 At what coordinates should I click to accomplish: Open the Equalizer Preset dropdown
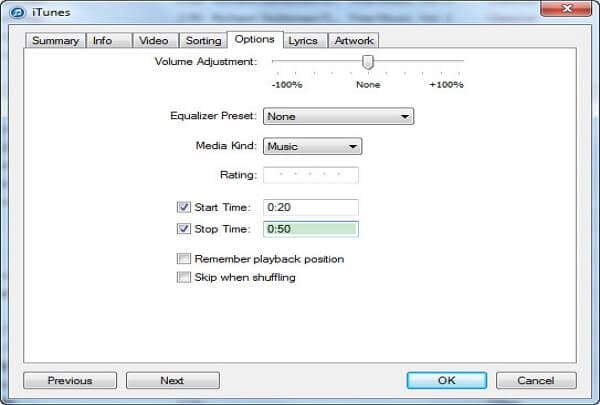[338, 116]
